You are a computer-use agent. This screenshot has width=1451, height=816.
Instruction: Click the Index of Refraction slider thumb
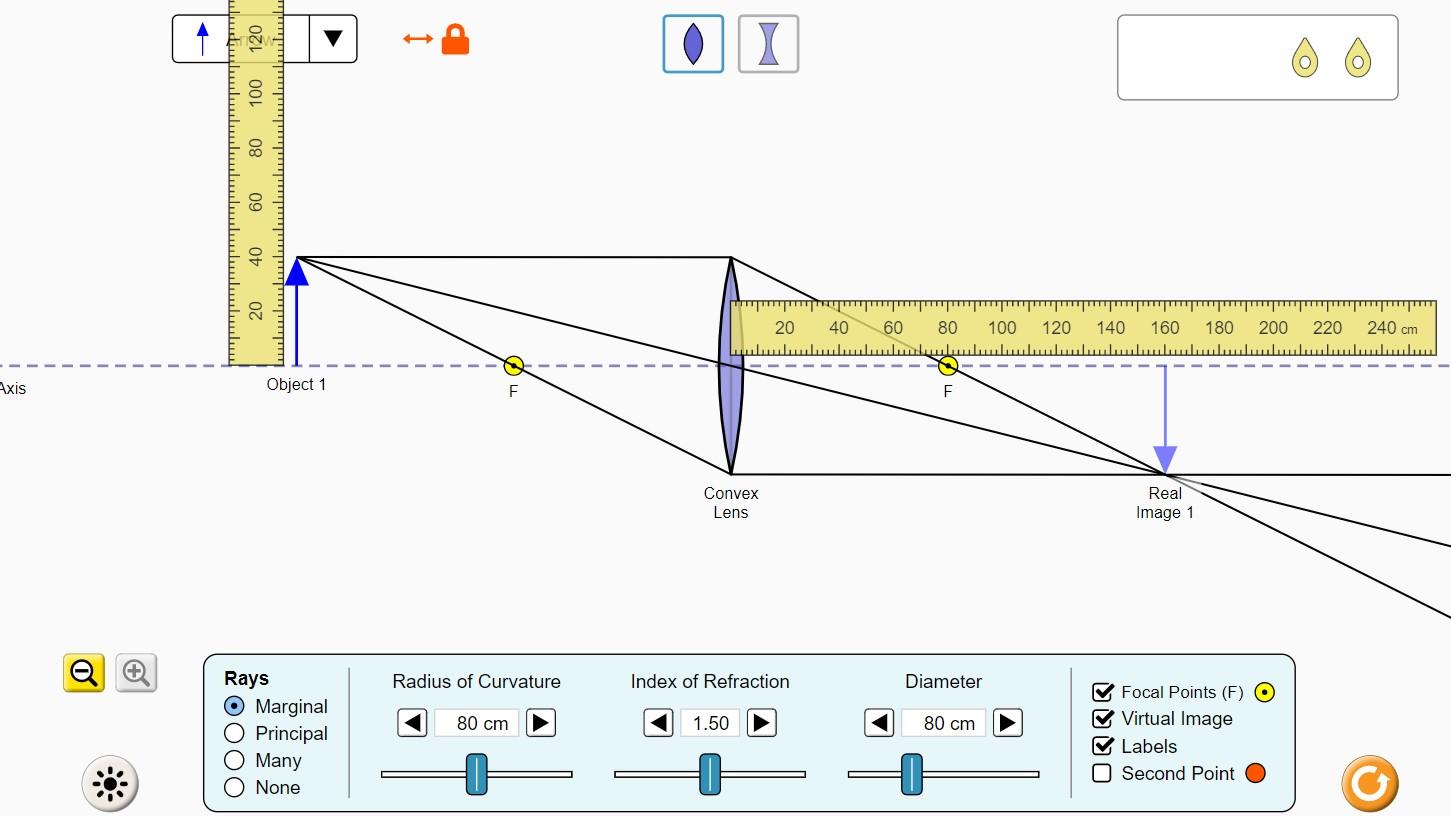[710, 774]
